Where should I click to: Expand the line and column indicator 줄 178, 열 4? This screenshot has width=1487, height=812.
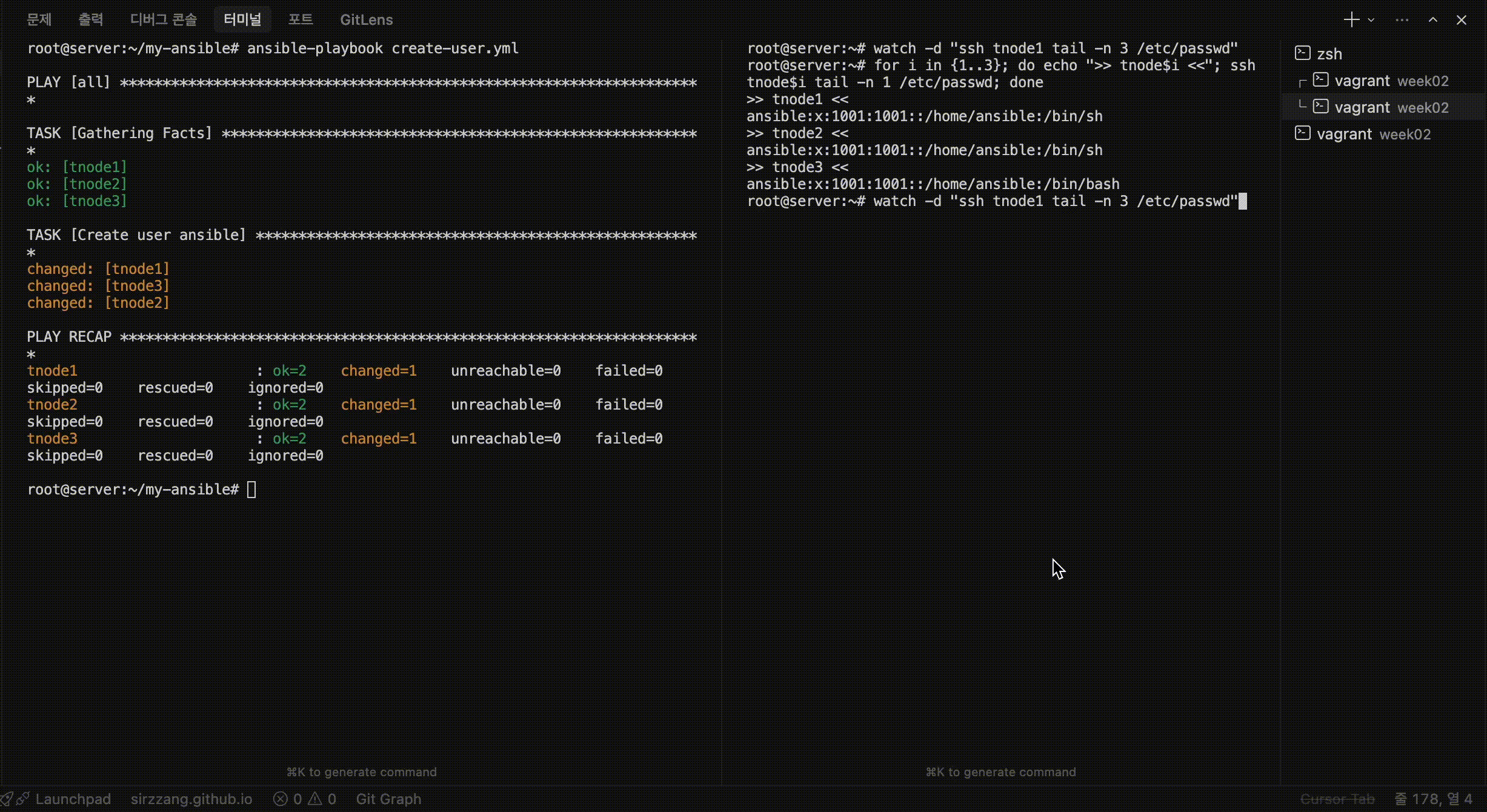(1434, 799)
